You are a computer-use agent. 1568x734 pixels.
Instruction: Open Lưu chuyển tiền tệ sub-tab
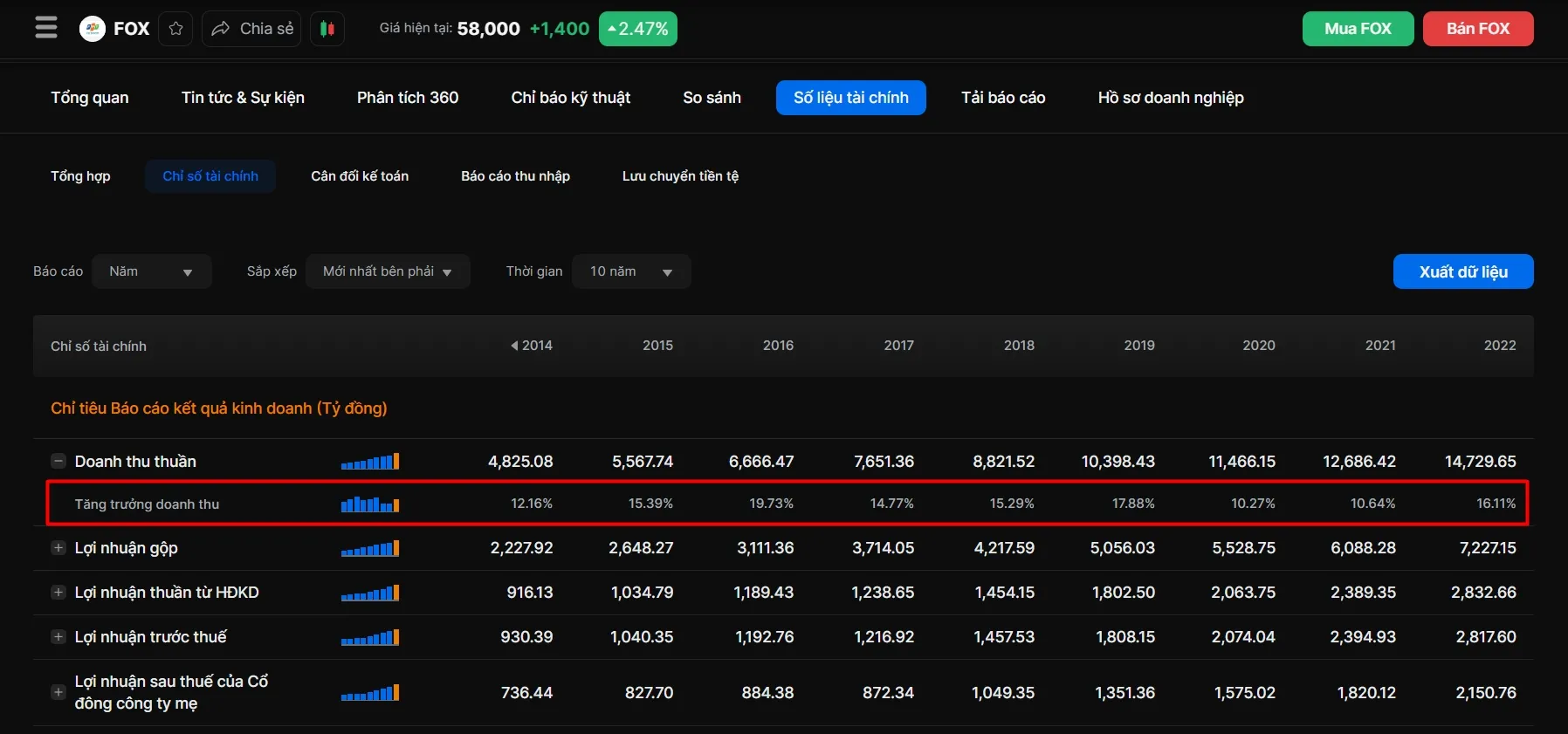click(x=680, y=176)
